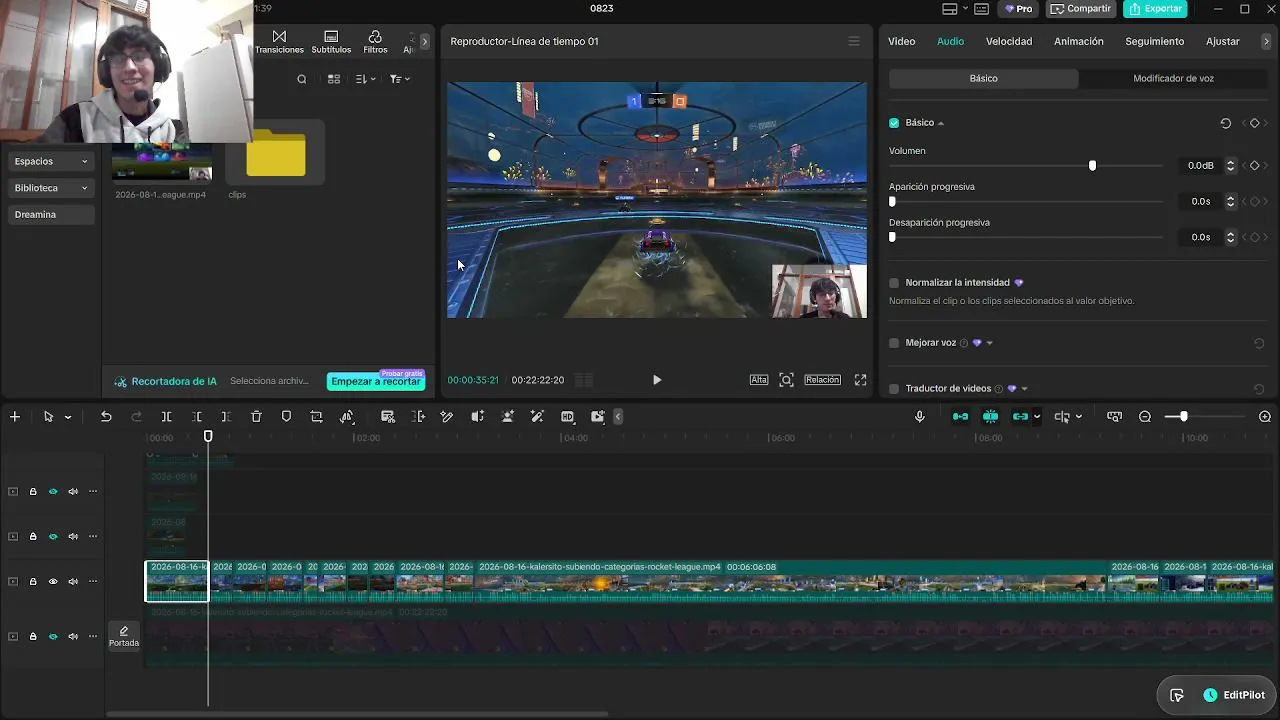The width and height of the screenshot is (1280, 720).
Task: Toggle auto snapping in the timeline
Action: (x=990, y=417)
